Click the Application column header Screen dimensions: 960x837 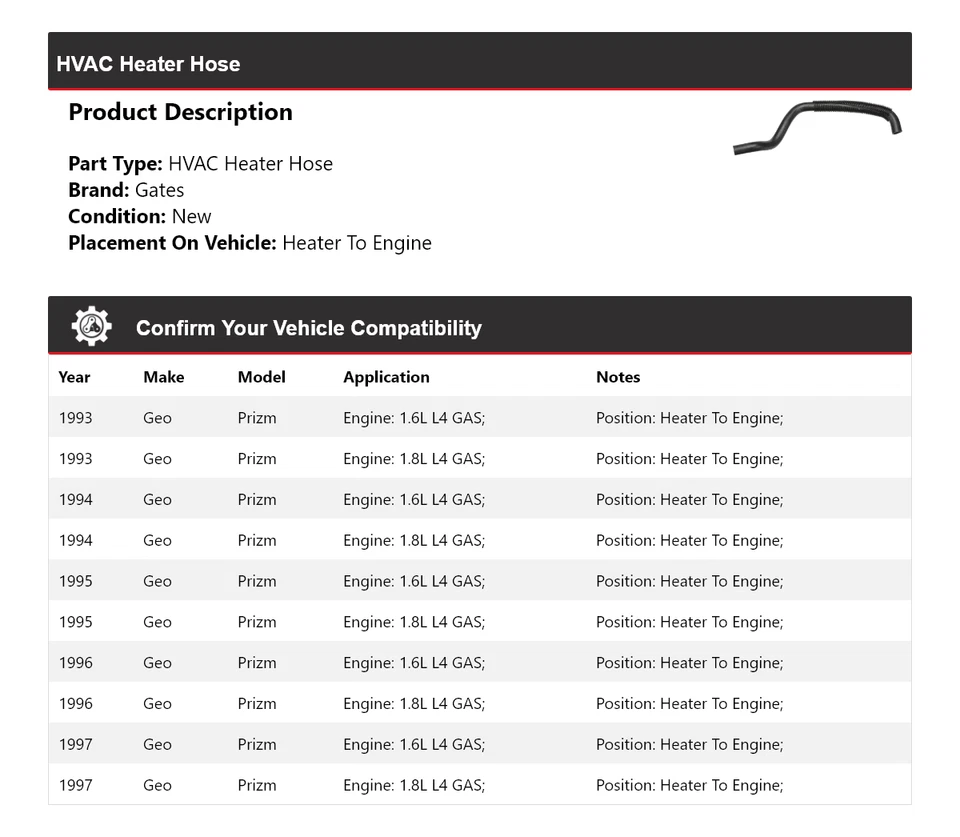[386, 377]
